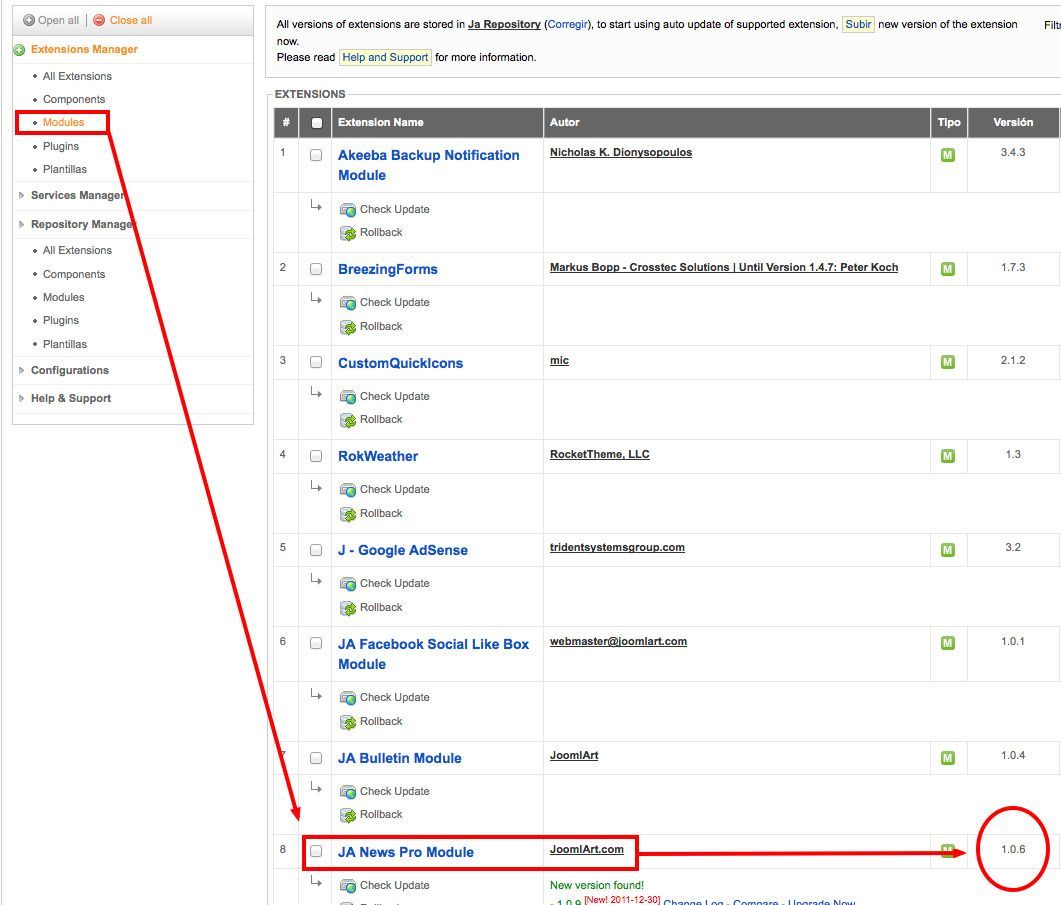Check the RokWeather row checkbox
Viewport: 1061px width, 905px height.
[x=316, y=456]
